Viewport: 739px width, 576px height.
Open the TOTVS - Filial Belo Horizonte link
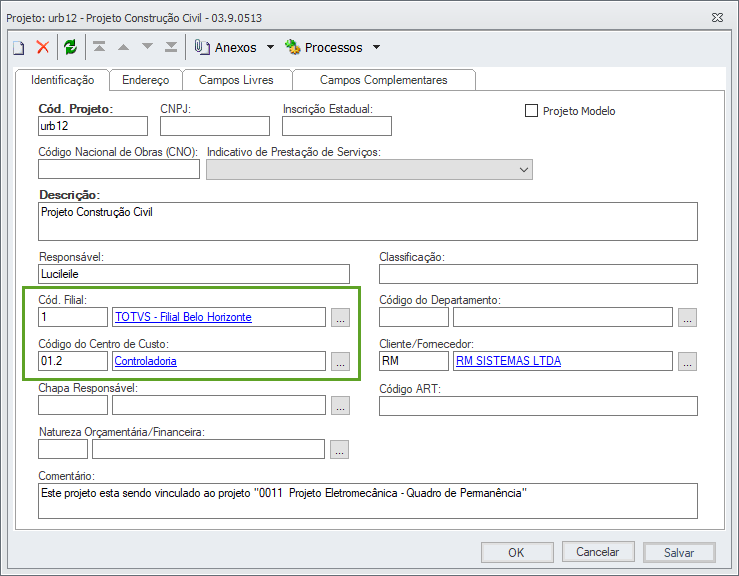[183, 317]
